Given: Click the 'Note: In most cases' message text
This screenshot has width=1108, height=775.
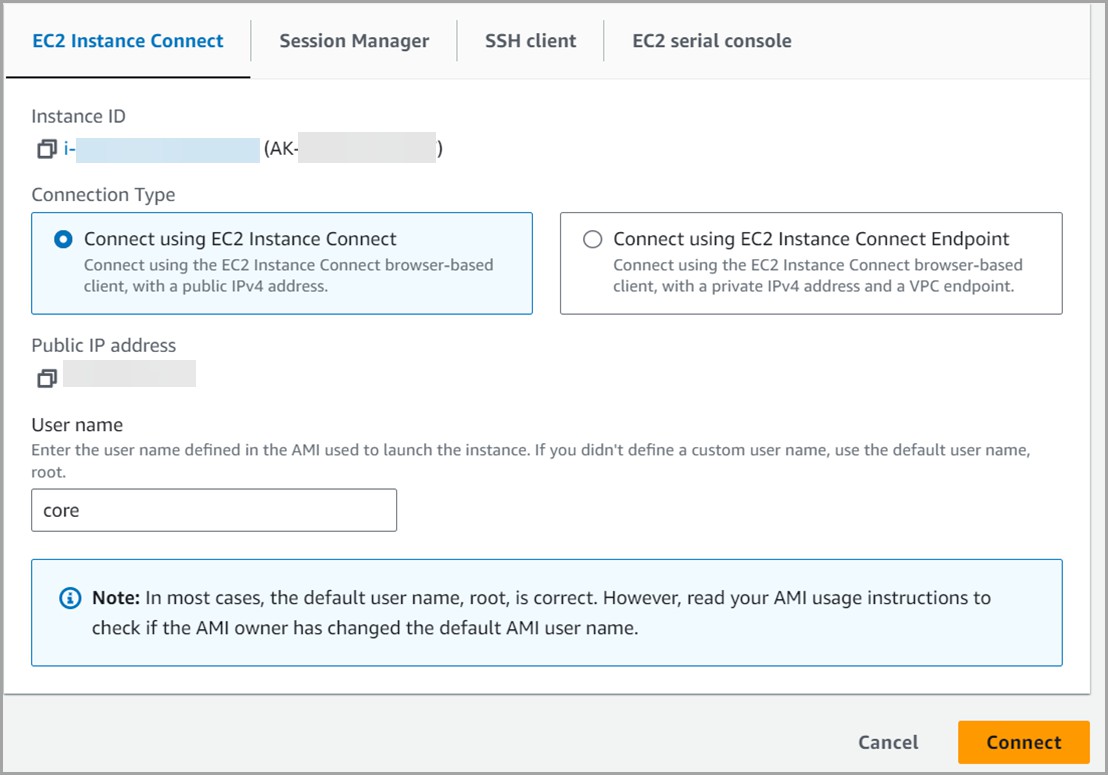Looking at the screenshot, I should (x=541, y=613).
